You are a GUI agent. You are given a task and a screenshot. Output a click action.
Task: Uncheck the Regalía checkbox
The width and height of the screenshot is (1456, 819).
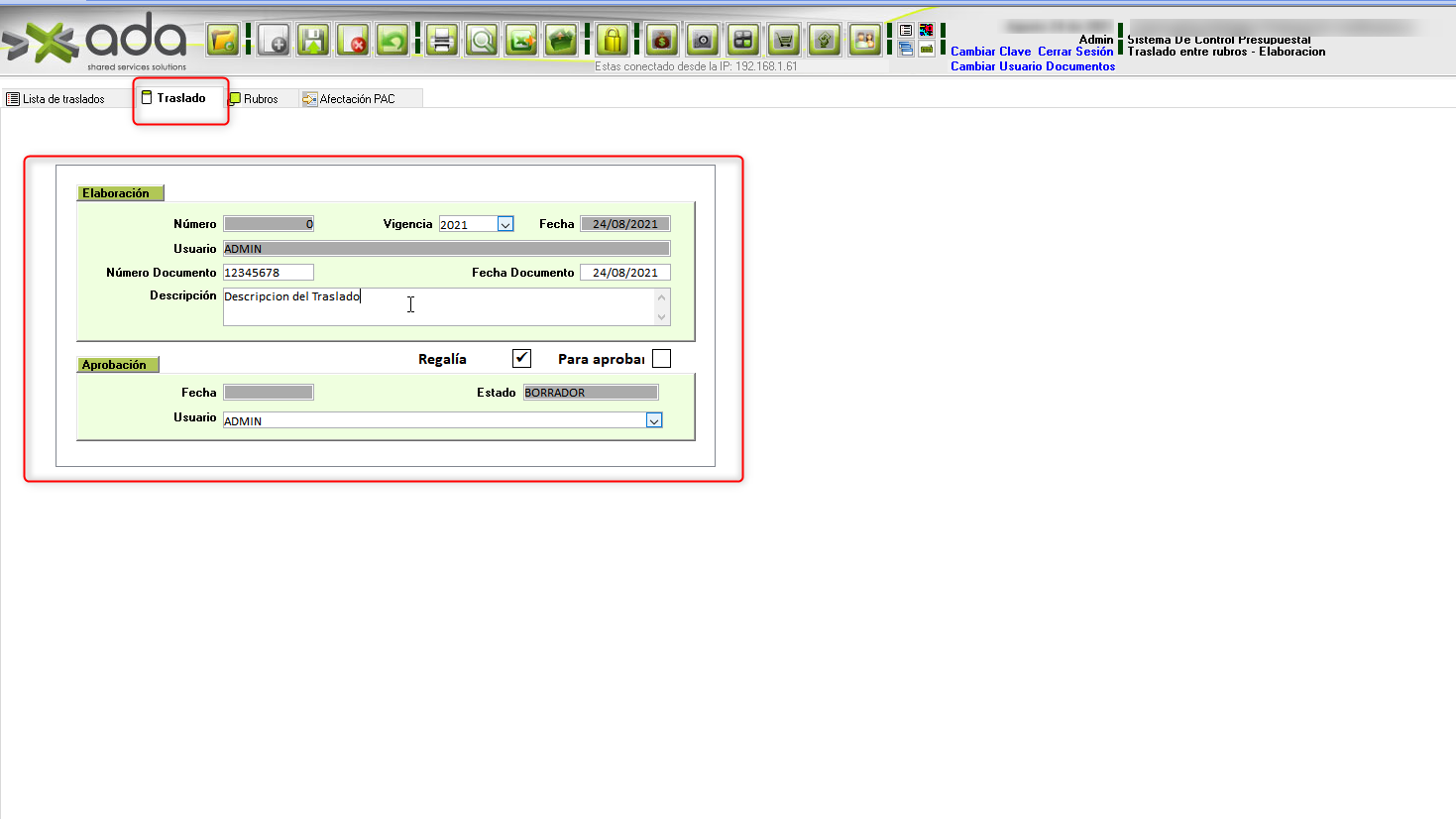[x=521, y=358]
